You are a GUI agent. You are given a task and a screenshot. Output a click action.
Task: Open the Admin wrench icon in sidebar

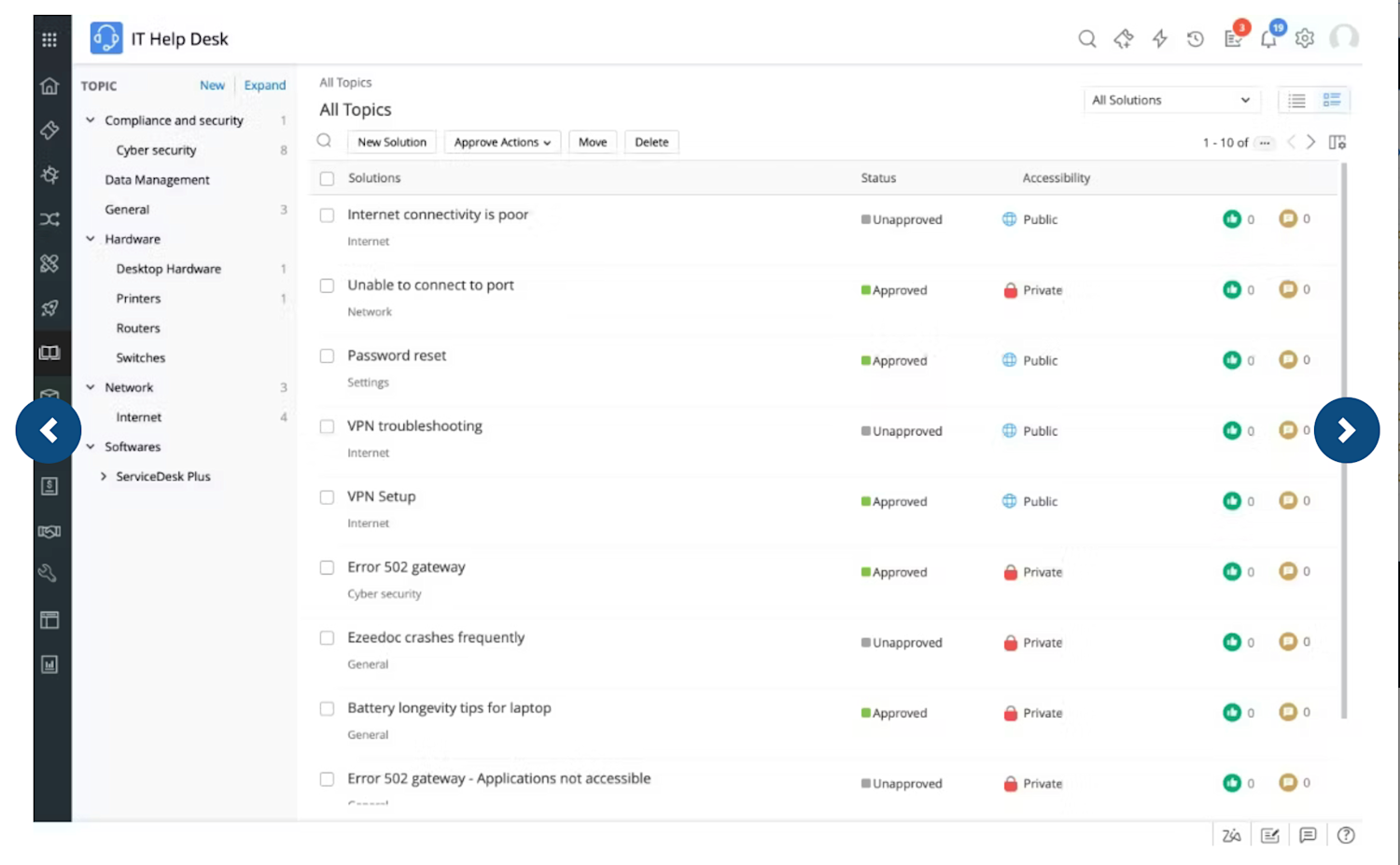coord(49,575)
